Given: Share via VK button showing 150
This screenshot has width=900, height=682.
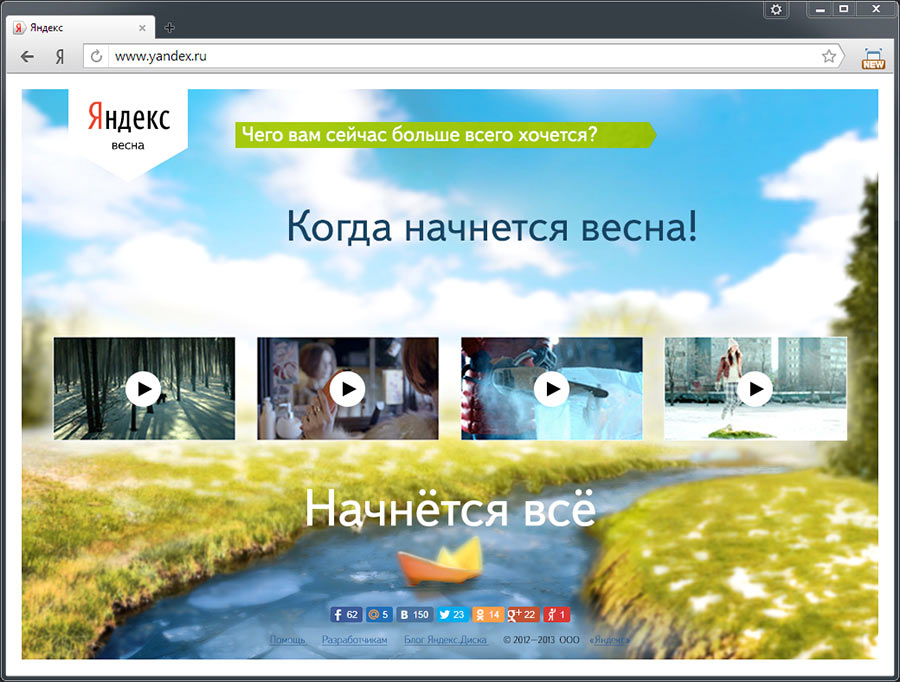Looking at the screenshot, I should (414, 615).
